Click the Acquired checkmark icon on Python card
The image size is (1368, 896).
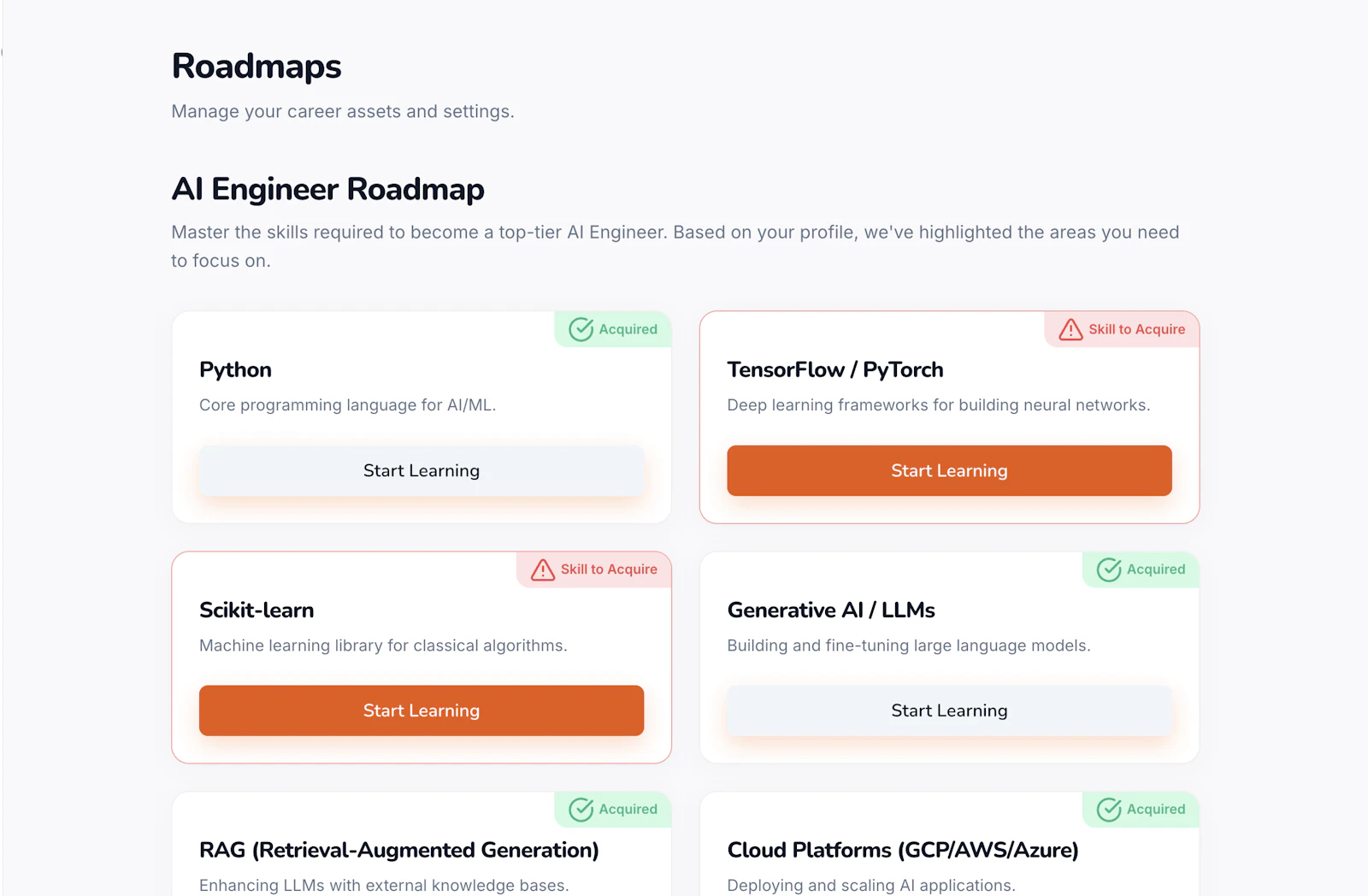581,329
